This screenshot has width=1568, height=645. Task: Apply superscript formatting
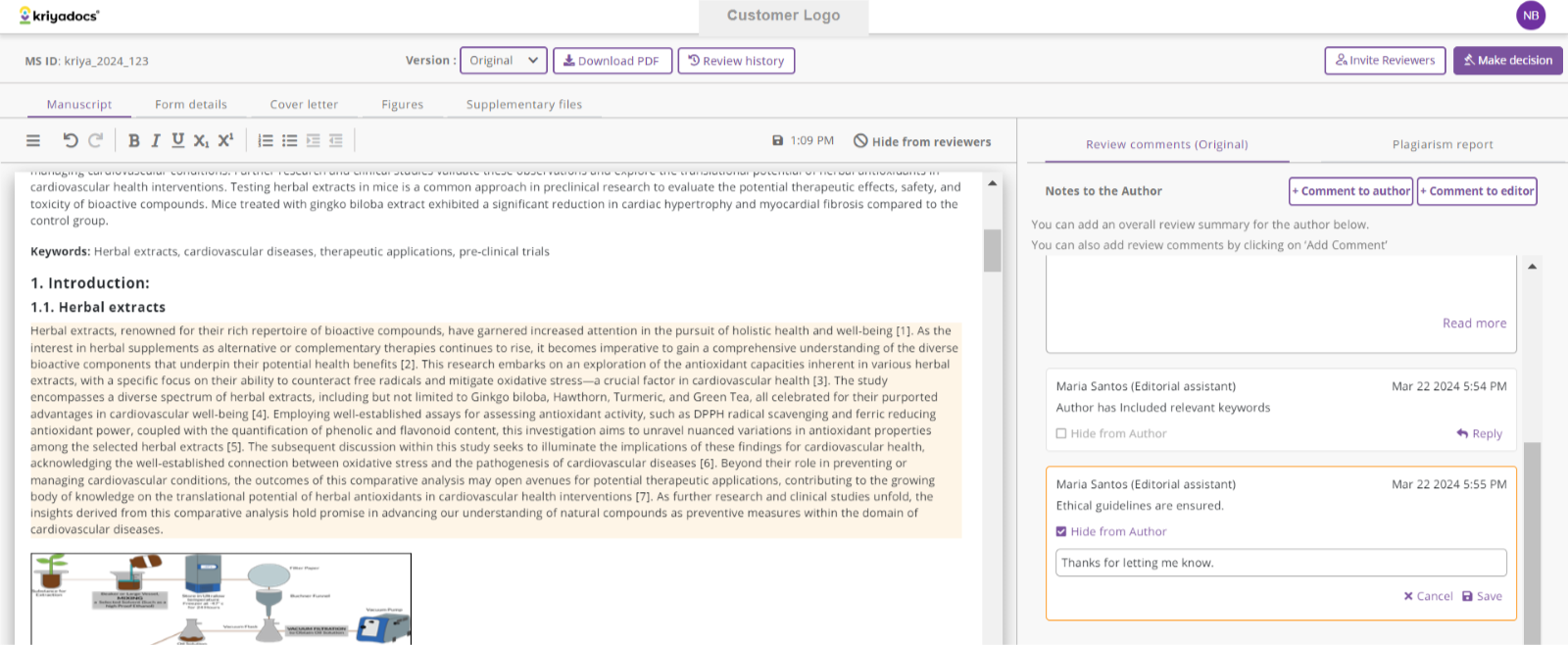[225, 140]
